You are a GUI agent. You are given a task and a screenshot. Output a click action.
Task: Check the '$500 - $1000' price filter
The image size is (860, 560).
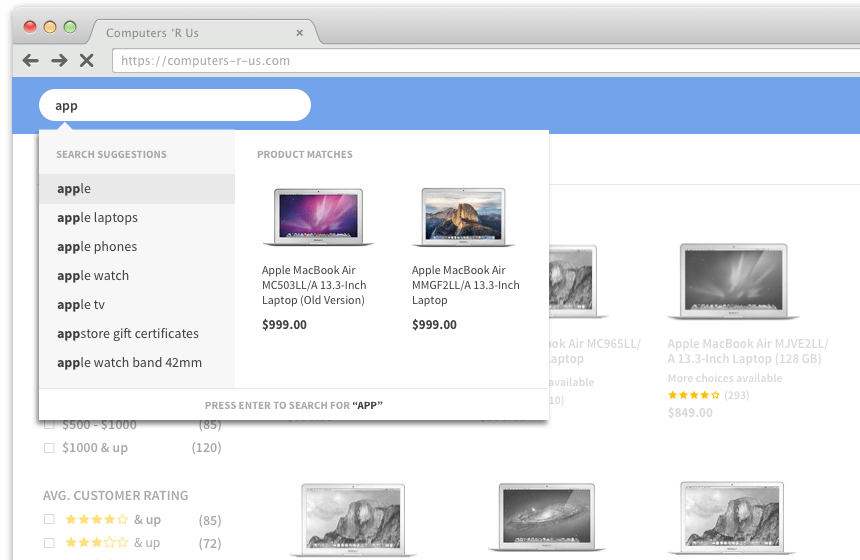click(49, 425)
